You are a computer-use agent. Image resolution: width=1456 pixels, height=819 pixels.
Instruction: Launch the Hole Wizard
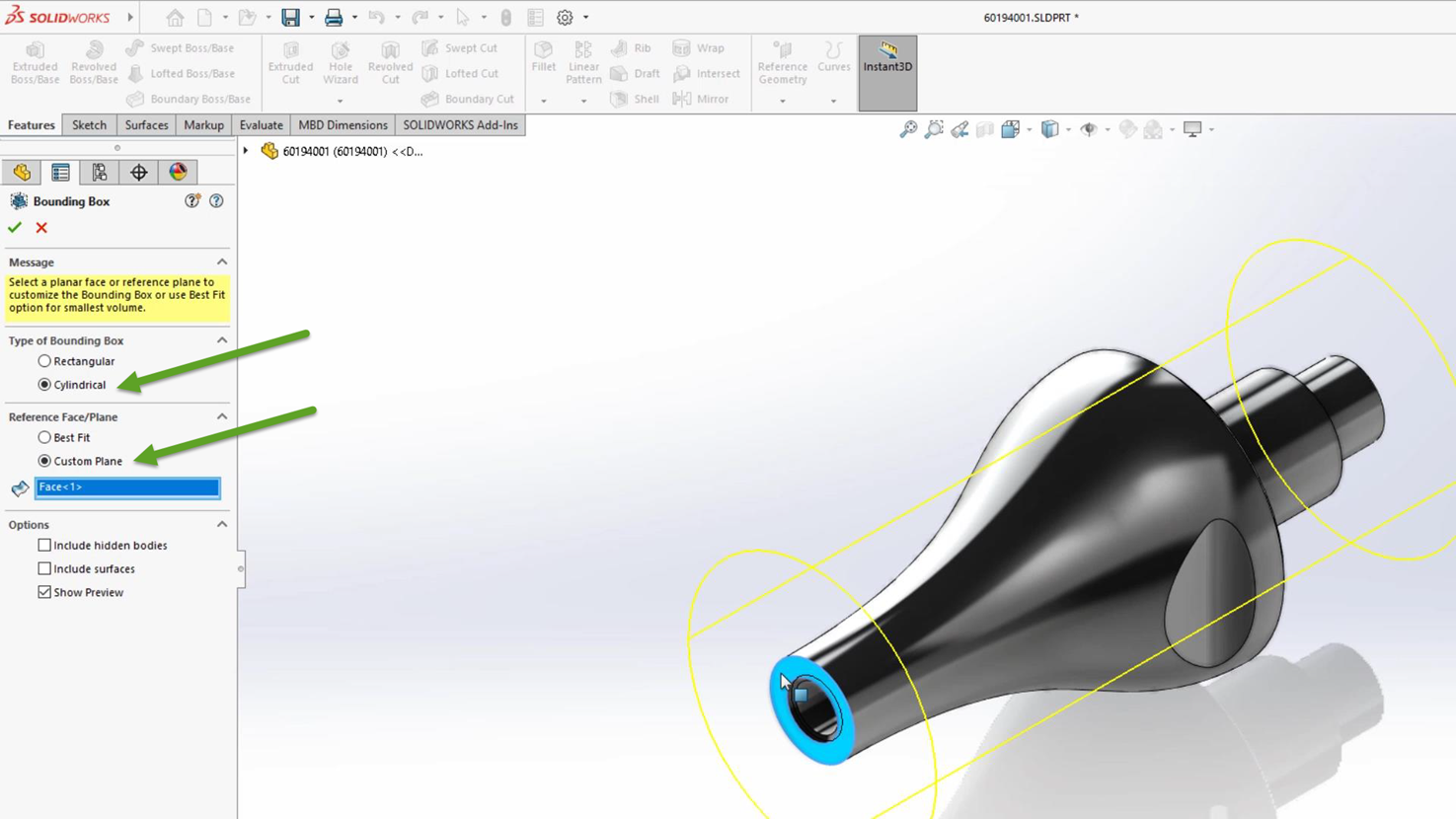(340, 63)
